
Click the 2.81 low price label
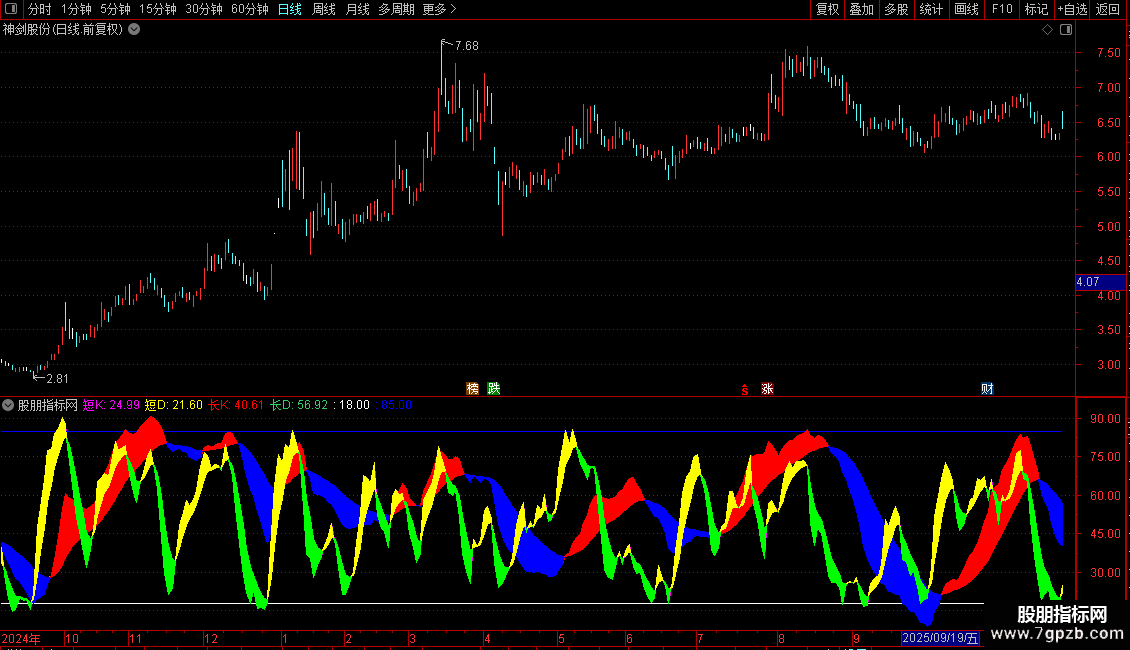click(x=57, y=378)
